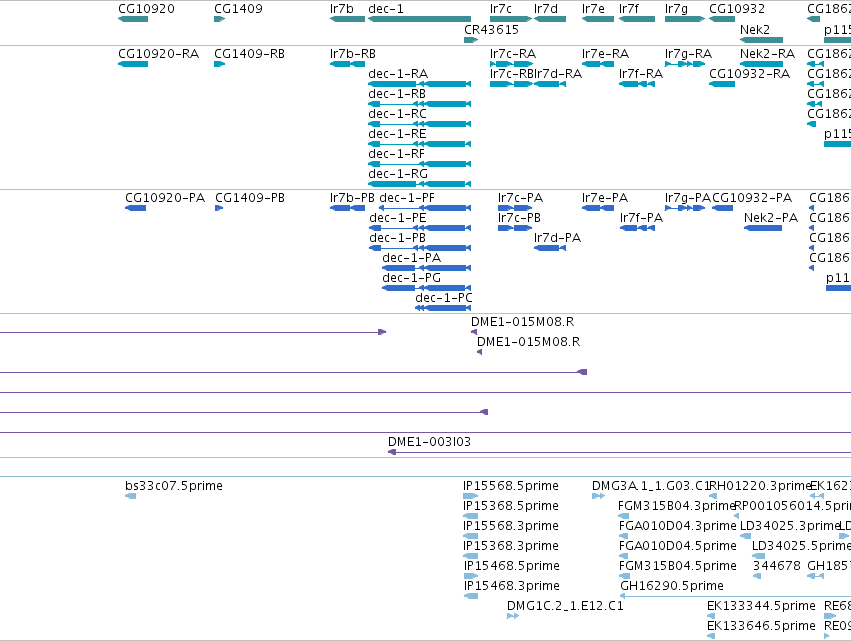Click the Ir7d-RA transcript

(x=558, y=74)
